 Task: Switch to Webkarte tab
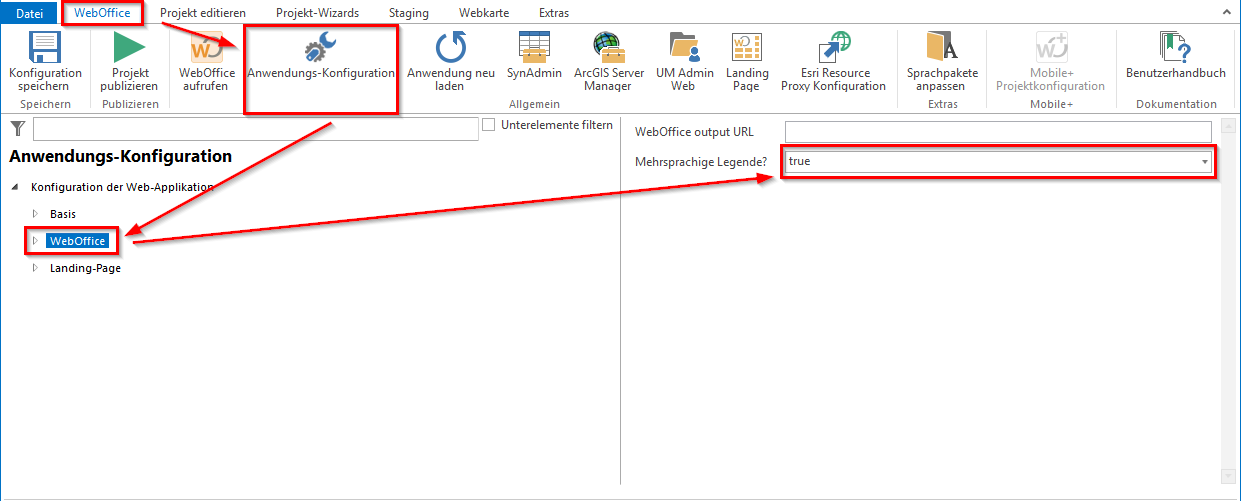click(483, 13)
